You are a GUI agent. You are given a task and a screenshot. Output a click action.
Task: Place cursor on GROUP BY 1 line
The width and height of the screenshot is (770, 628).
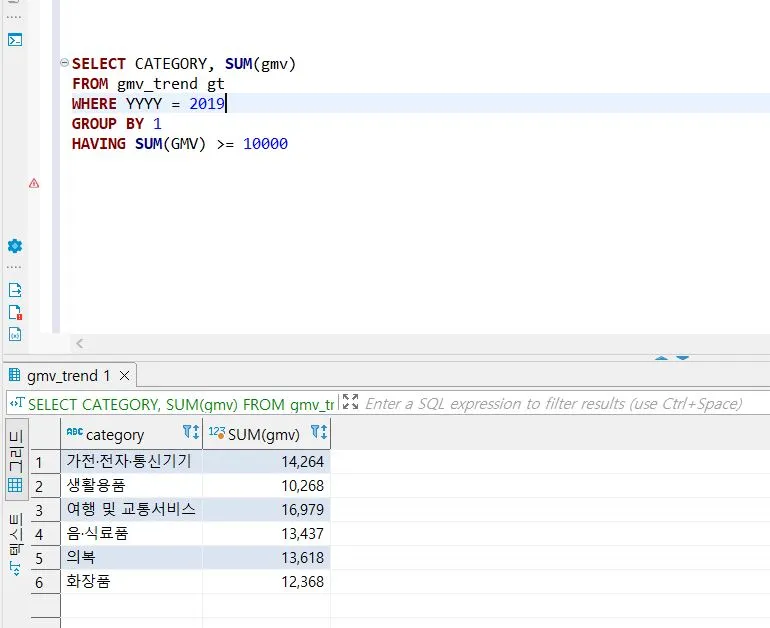pyautogui.click(x=117, y=124)
